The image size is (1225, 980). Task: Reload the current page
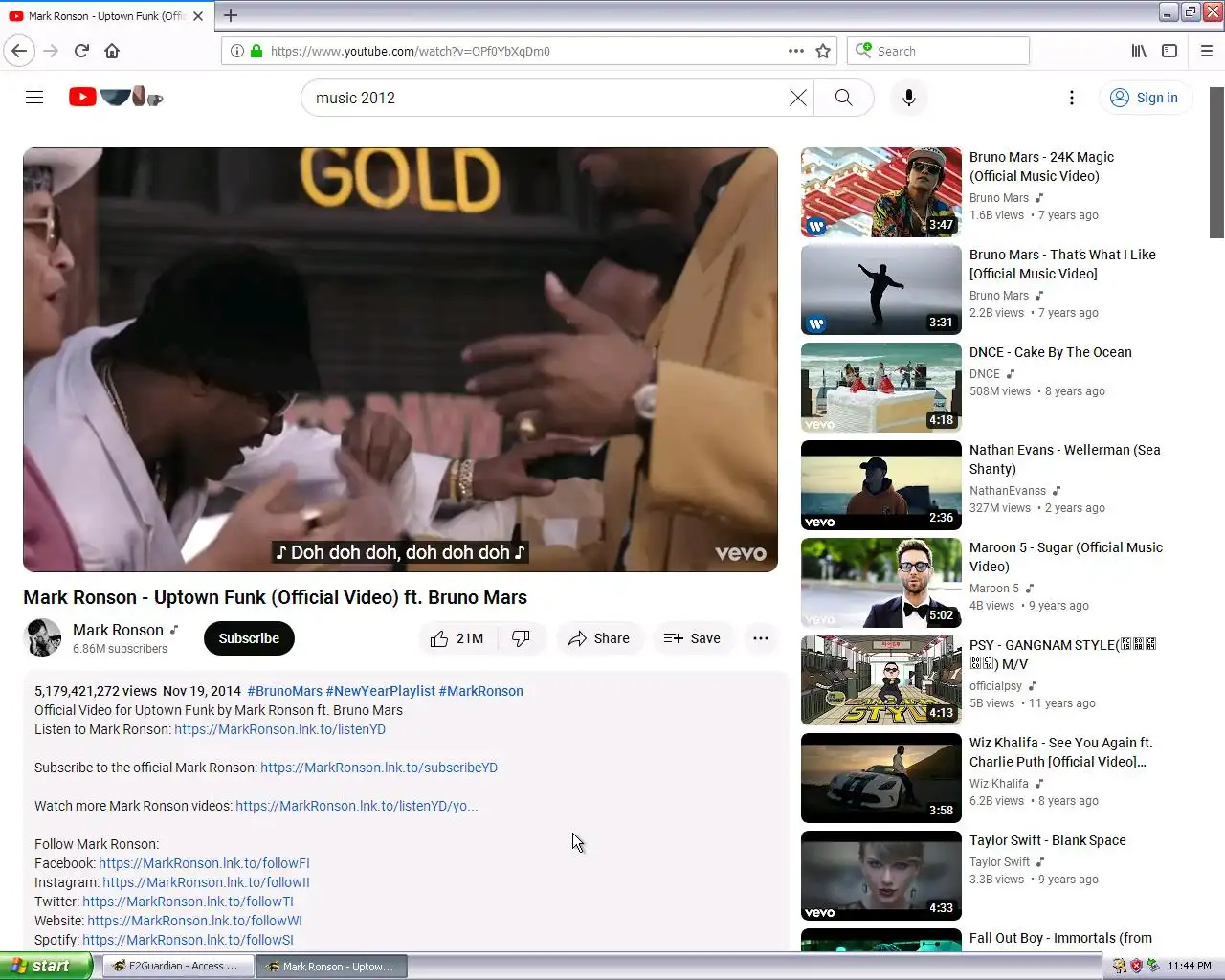coord(81,51)
